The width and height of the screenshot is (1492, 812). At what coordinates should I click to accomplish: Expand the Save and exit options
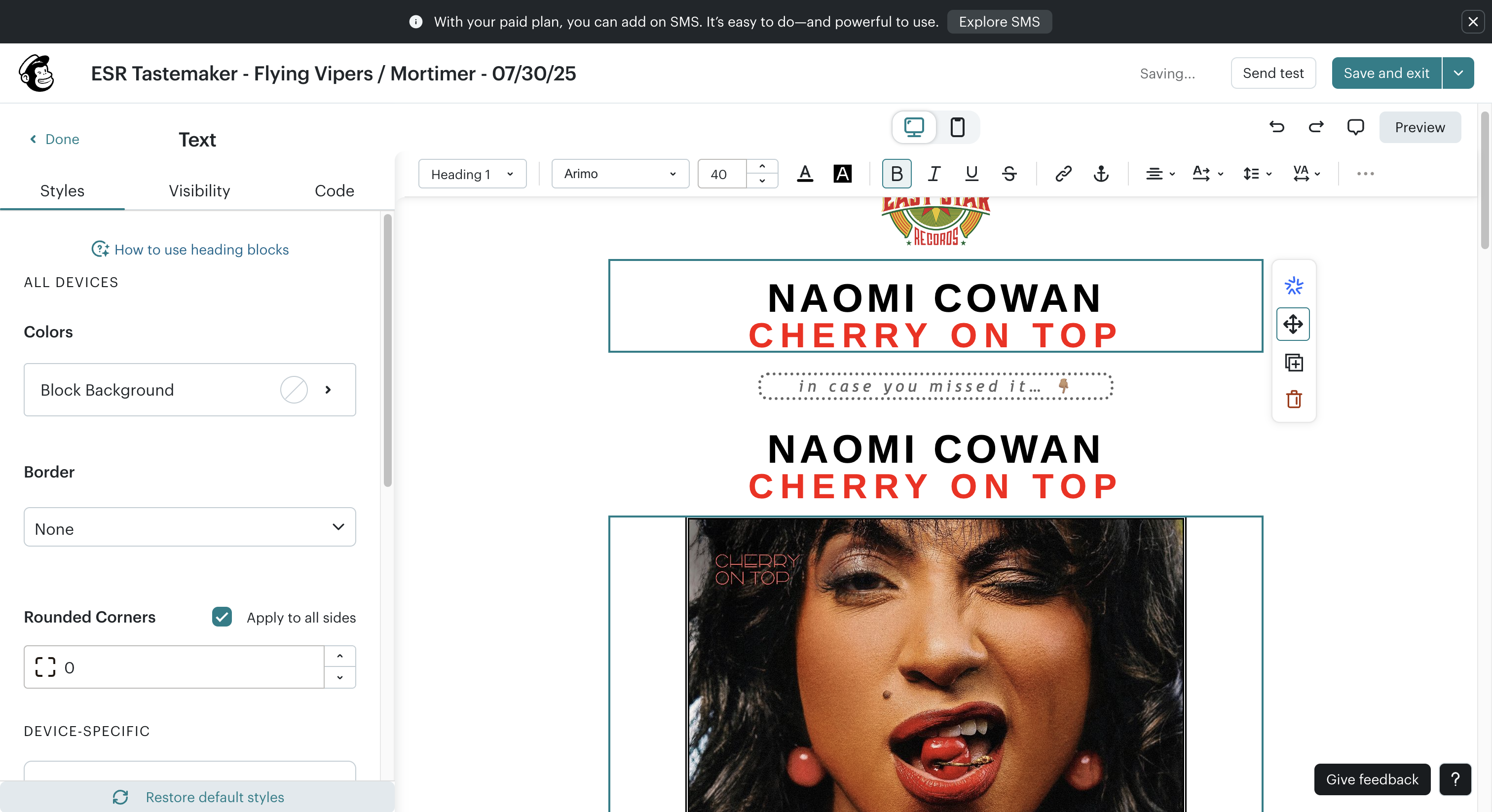1458,73
